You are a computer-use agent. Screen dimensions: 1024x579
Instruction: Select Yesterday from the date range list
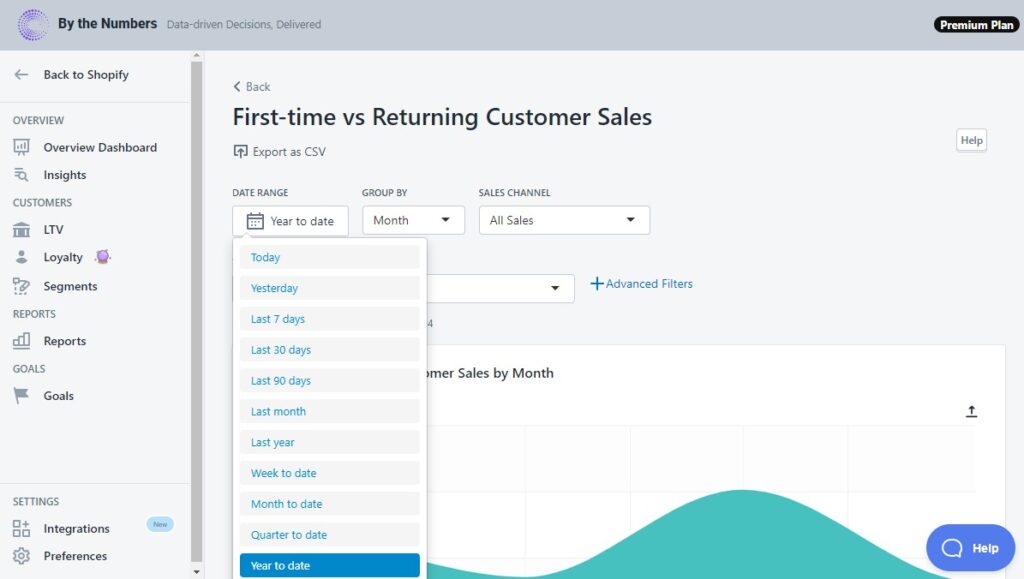pyautogui.click(x=329, y=288)
